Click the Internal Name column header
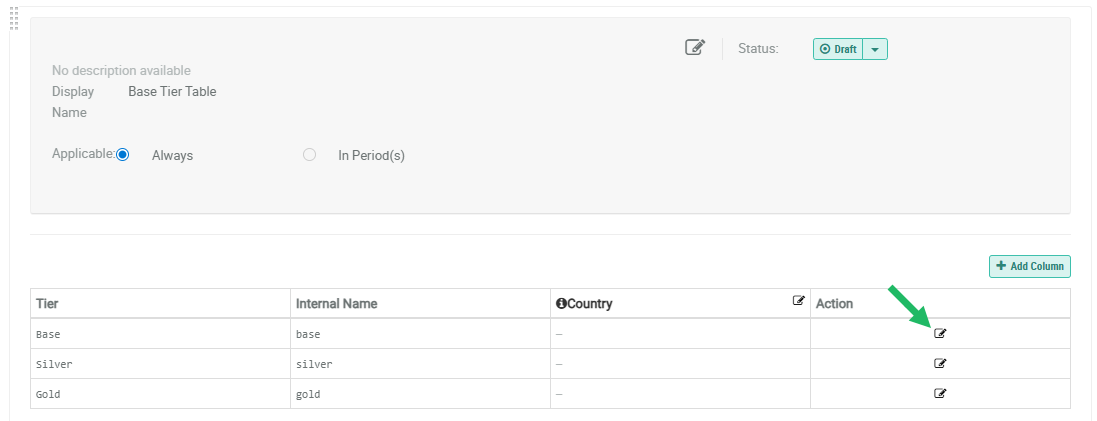This screenshot has height=421, width=1097. tap(336, 303)
